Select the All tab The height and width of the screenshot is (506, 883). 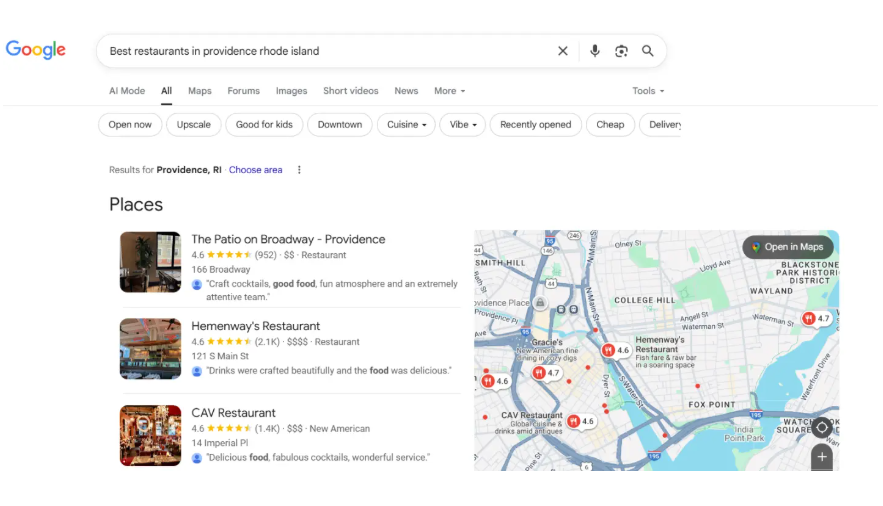pos(166,91)
